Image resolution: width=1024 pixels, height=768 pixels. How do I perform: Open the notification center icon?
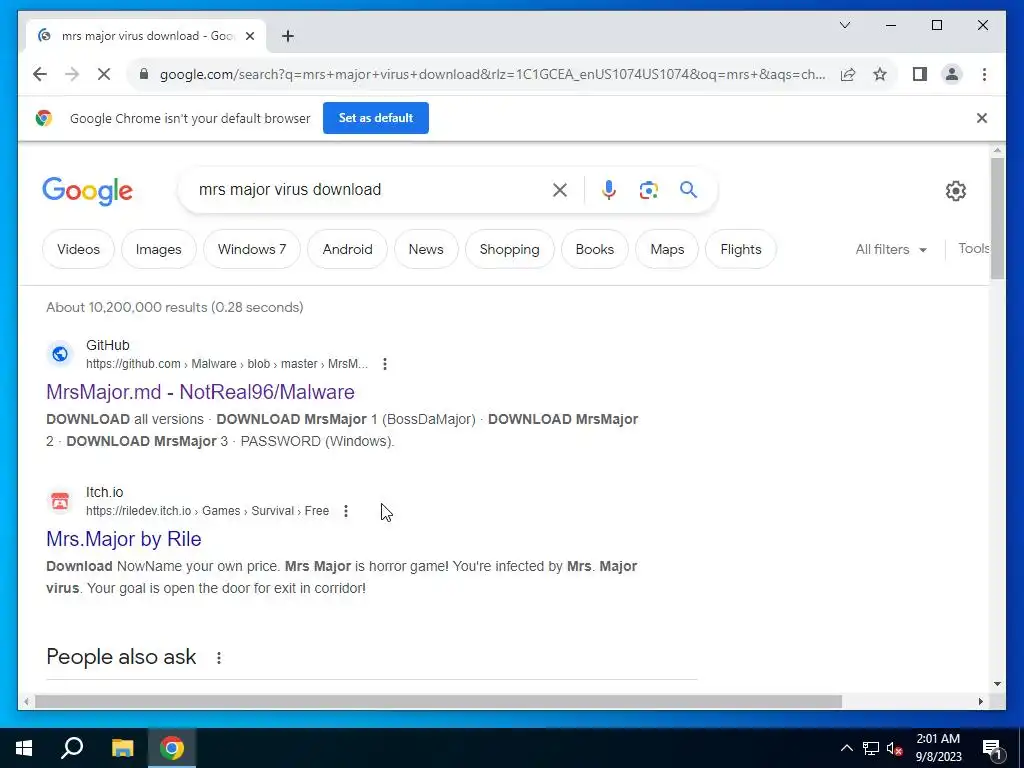coord(993,749)
